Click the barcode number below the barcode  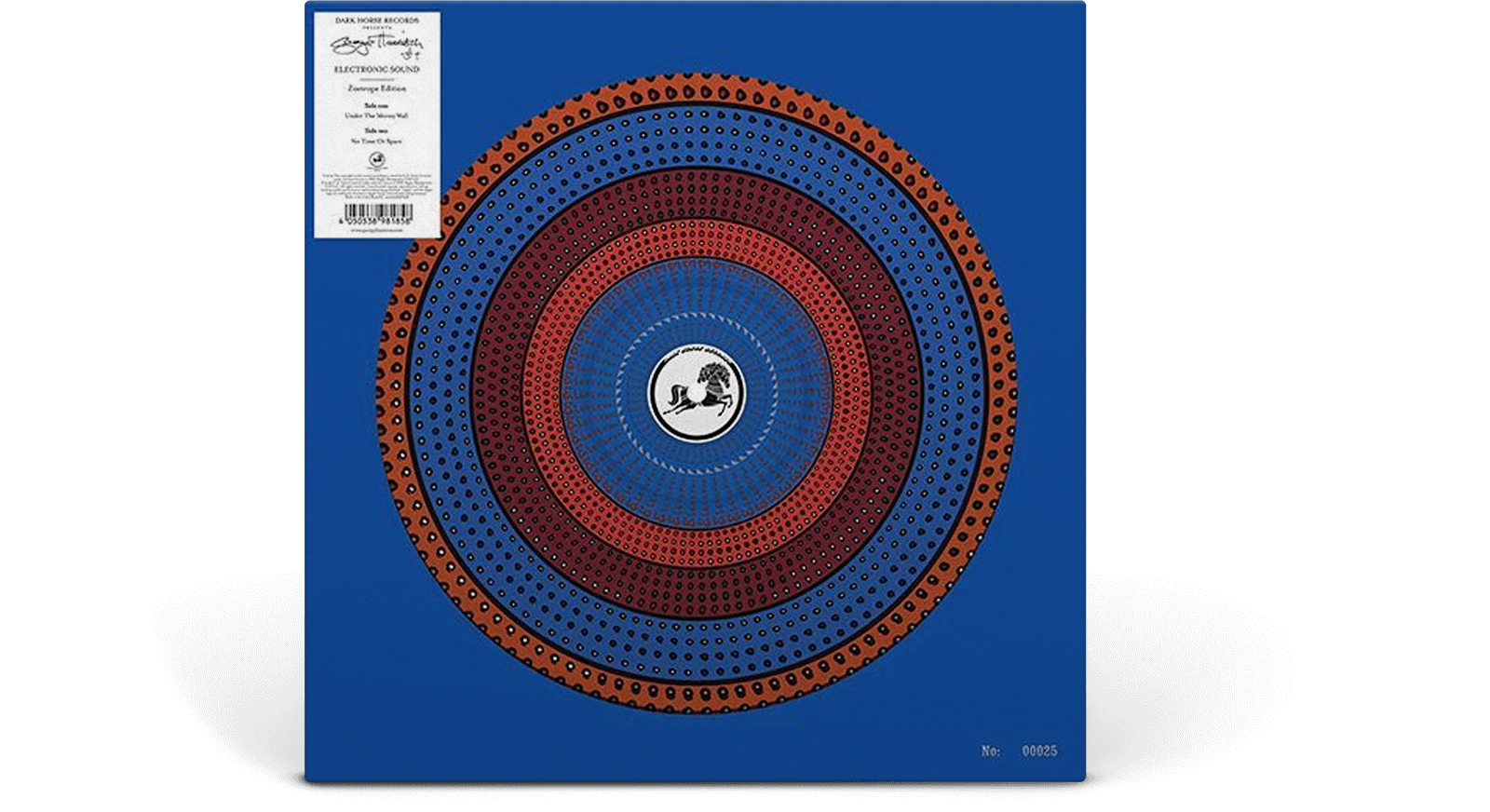tap(377, 223)
